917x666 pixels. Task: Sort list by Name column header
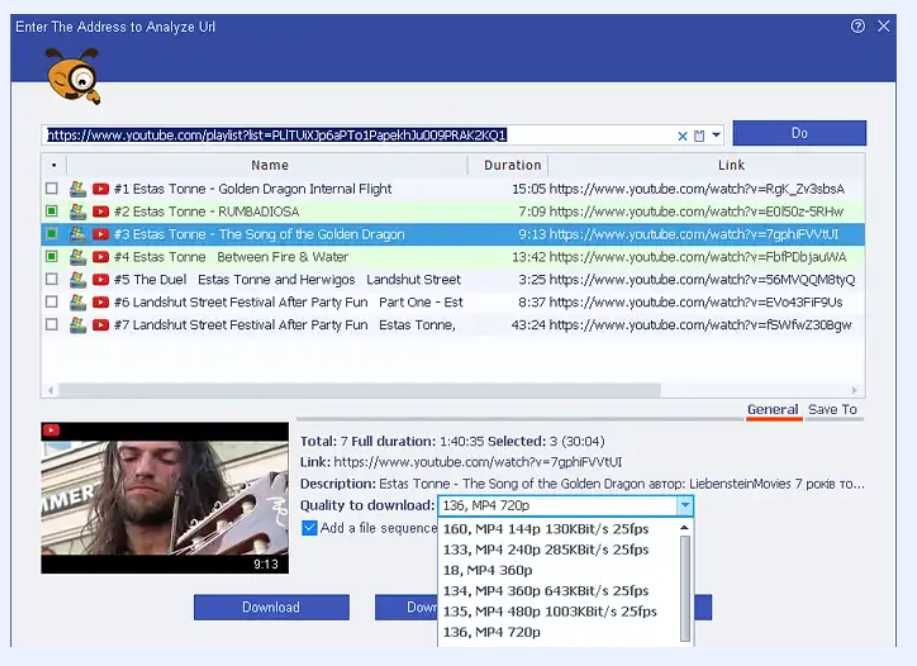[270, 165]
